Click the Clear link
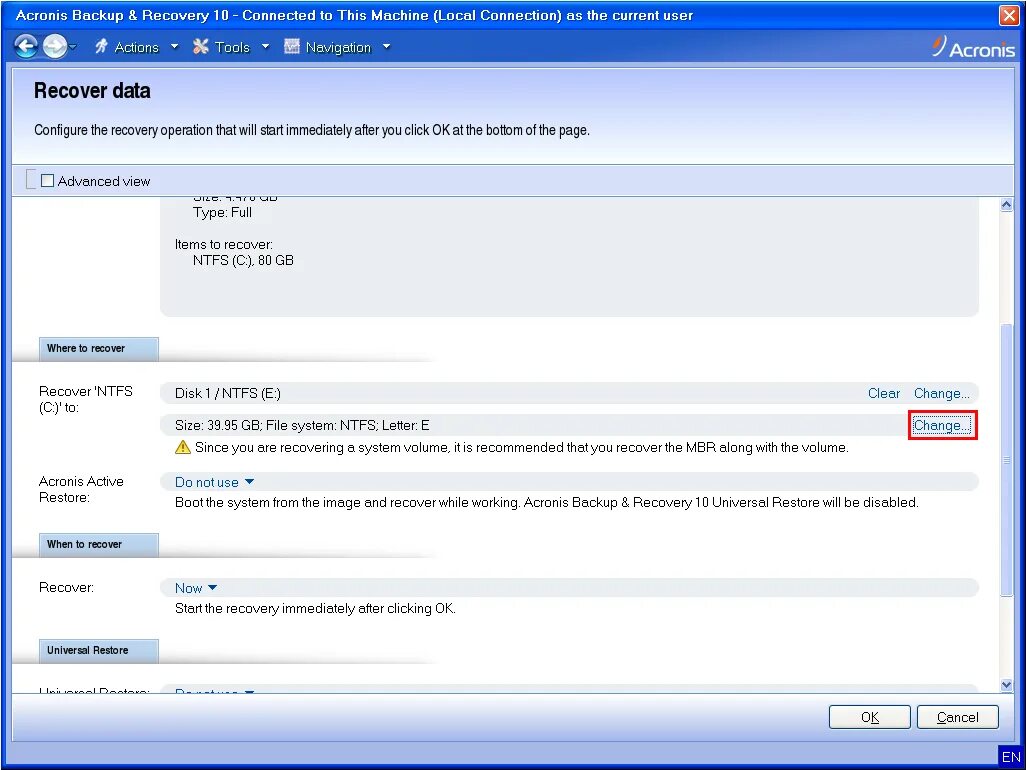The height and width of the screenshot is (770, 1026). [883, 393]
